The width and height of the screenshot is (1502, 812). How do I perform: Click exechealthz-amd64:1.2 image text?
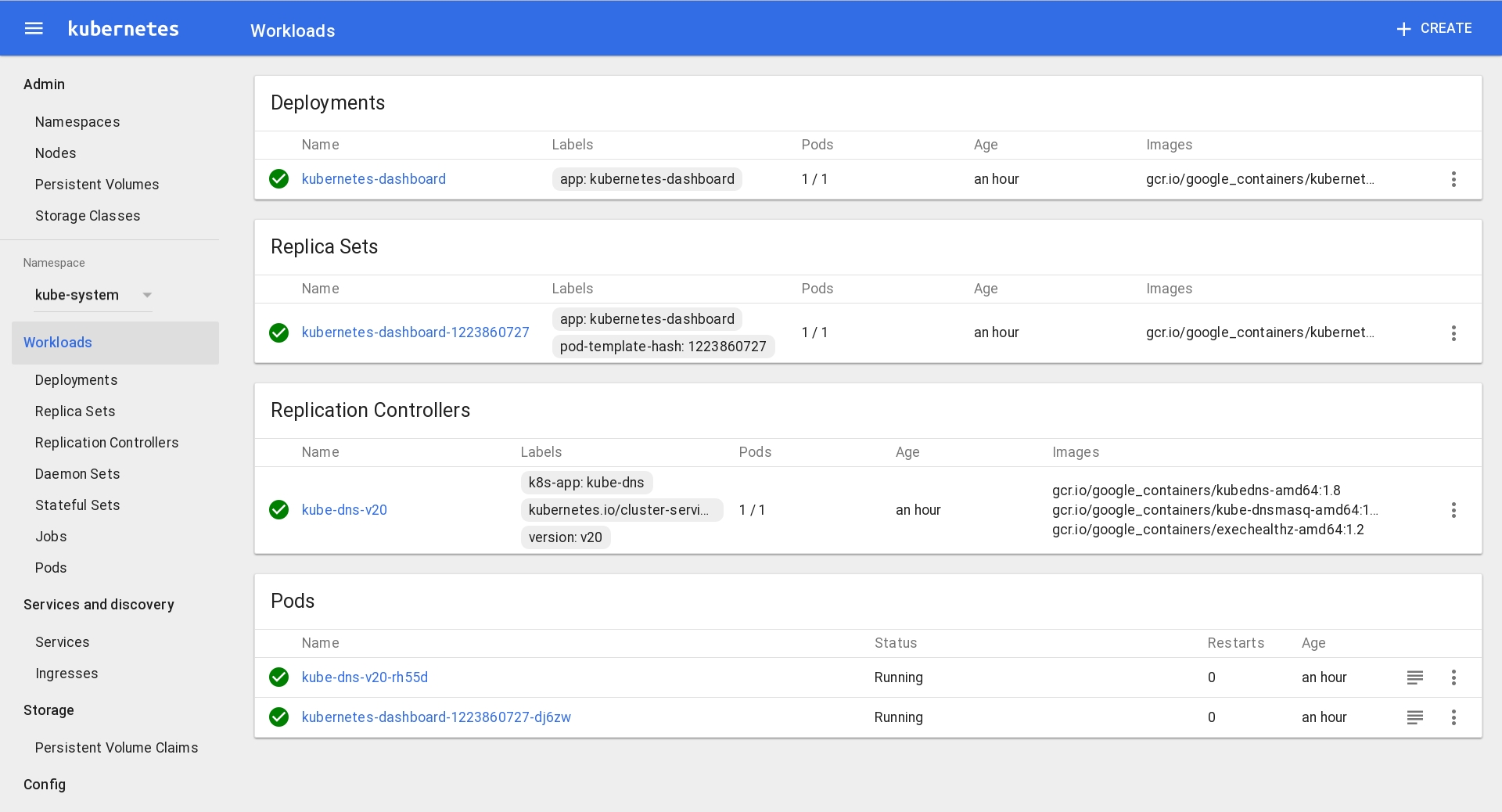(x=1208, y=530)
